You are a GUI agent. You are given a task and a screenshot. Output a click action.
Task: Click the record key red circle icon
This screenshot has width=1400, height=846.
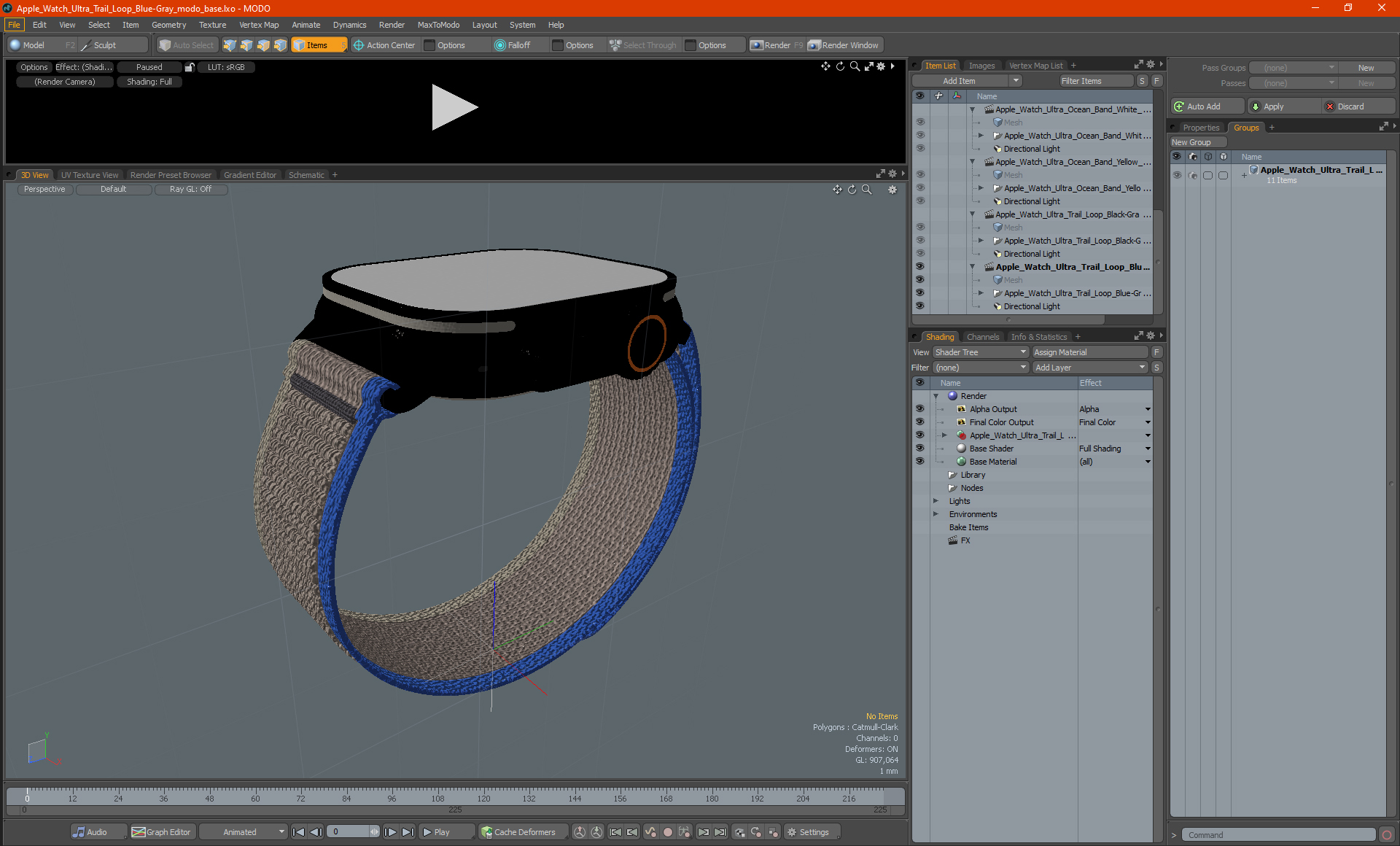click(667, 832)
